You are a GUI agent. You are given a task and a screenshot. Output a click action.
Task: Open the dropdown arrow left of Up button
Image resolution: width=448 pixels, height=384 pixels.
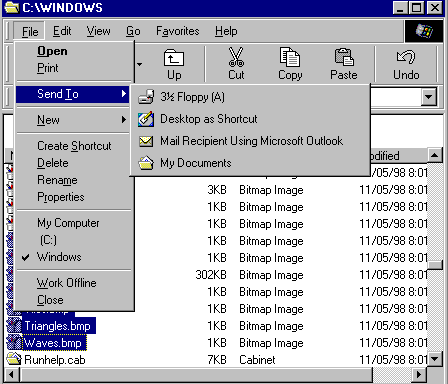tap(139, 64)
